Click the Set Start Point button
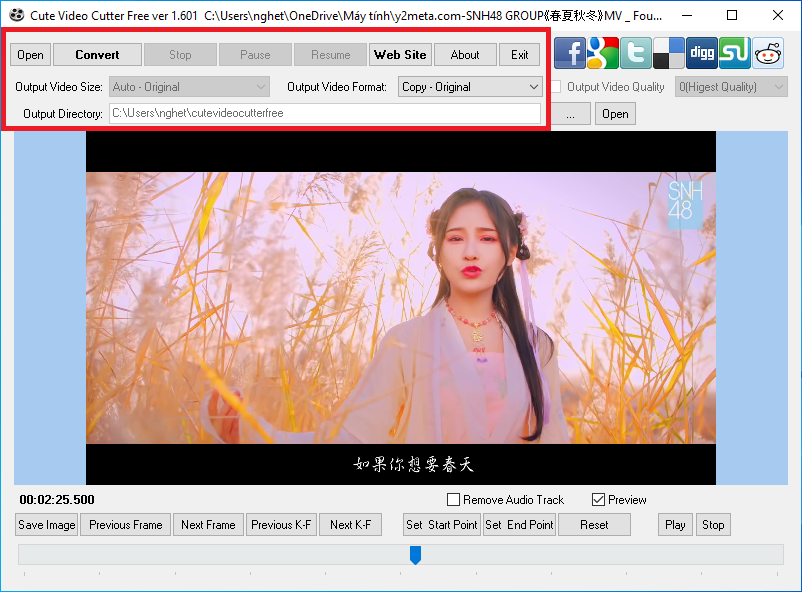 441,525
